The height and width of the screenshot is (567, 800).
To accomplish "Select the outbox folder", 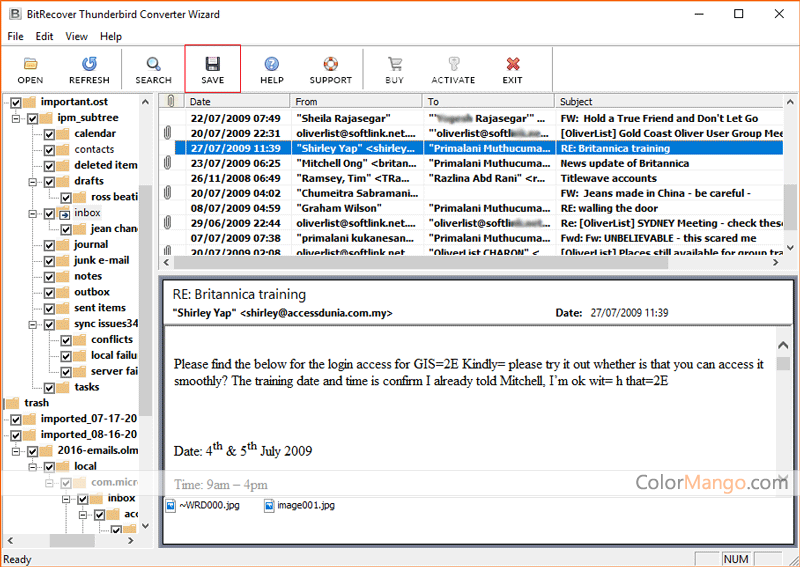I will pos(92,292).
